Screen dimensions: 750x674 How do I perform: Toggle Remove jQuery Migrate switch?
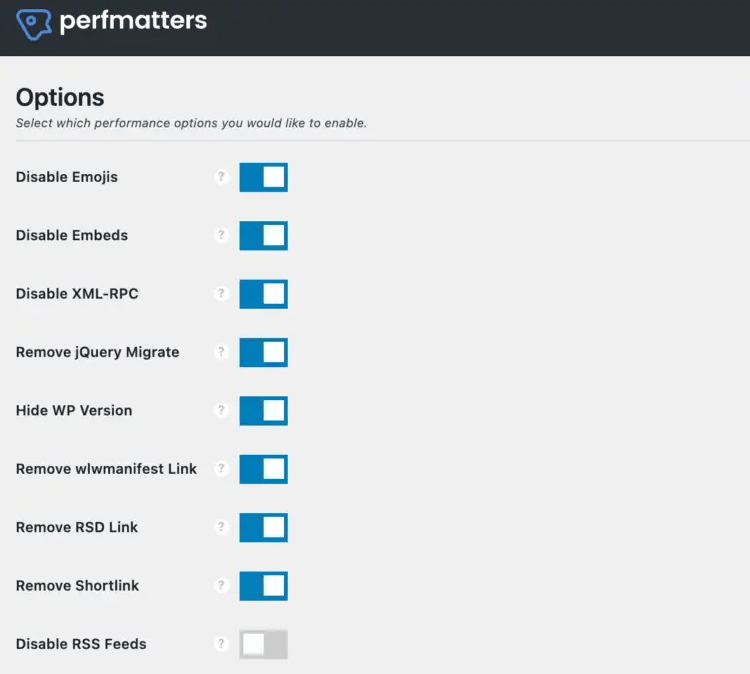click(x=263, y=352)
